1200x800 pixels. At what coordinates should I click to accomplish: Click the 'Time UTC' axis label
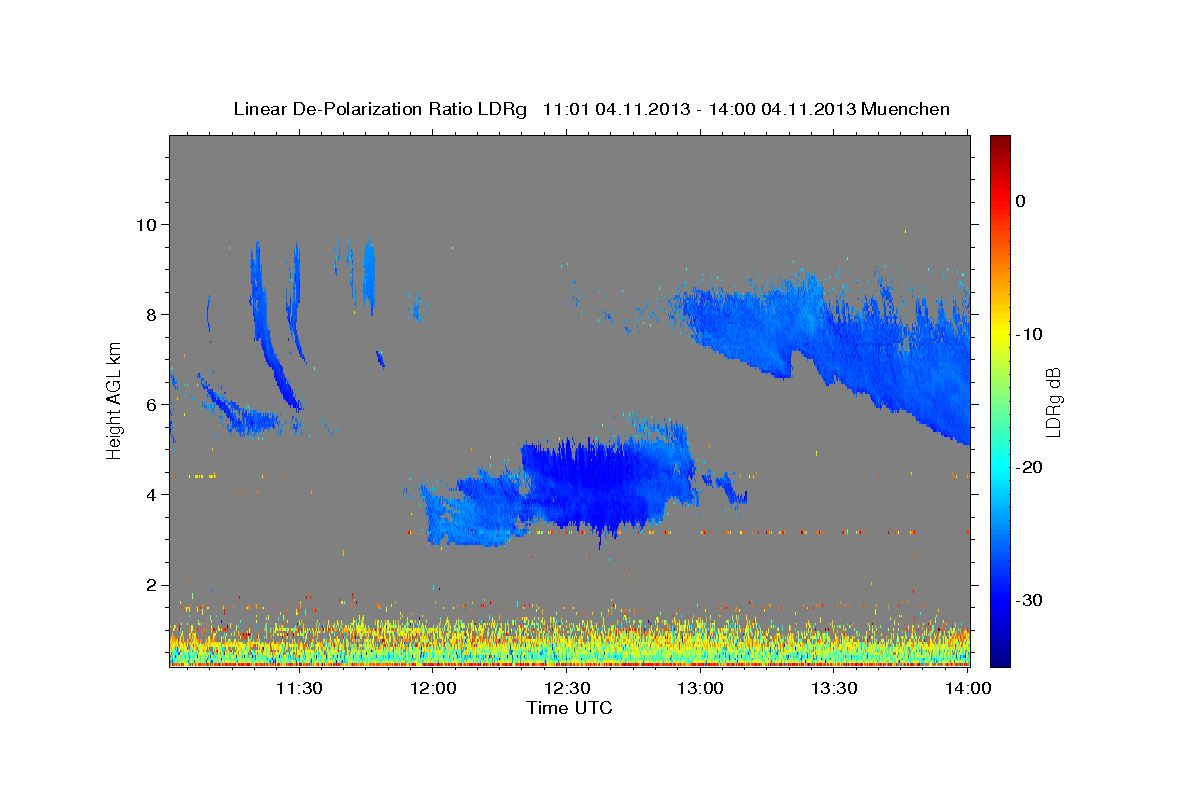click(569, 708)
